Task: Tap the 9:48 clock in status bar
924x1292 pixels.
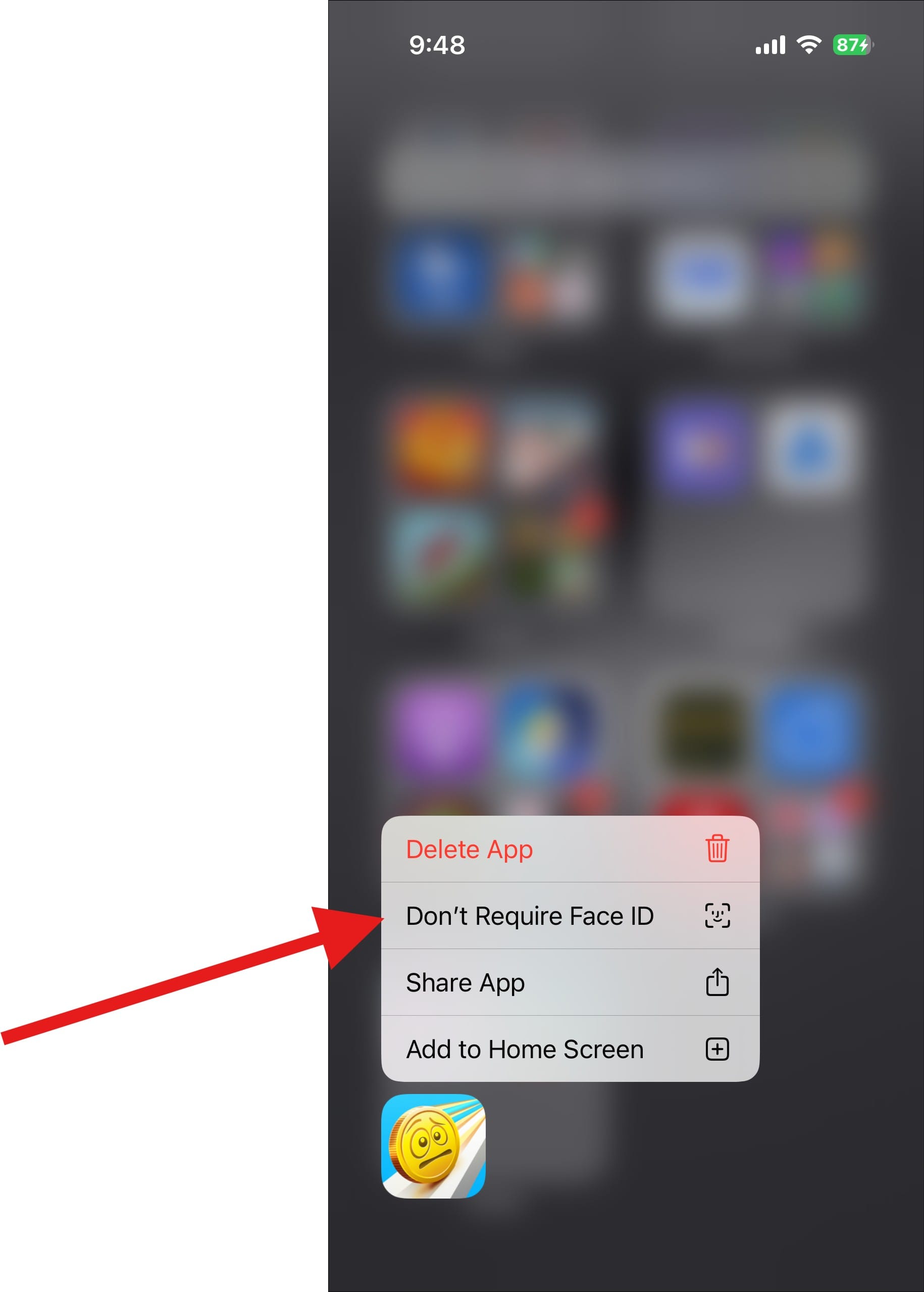Action: (436, 45)
